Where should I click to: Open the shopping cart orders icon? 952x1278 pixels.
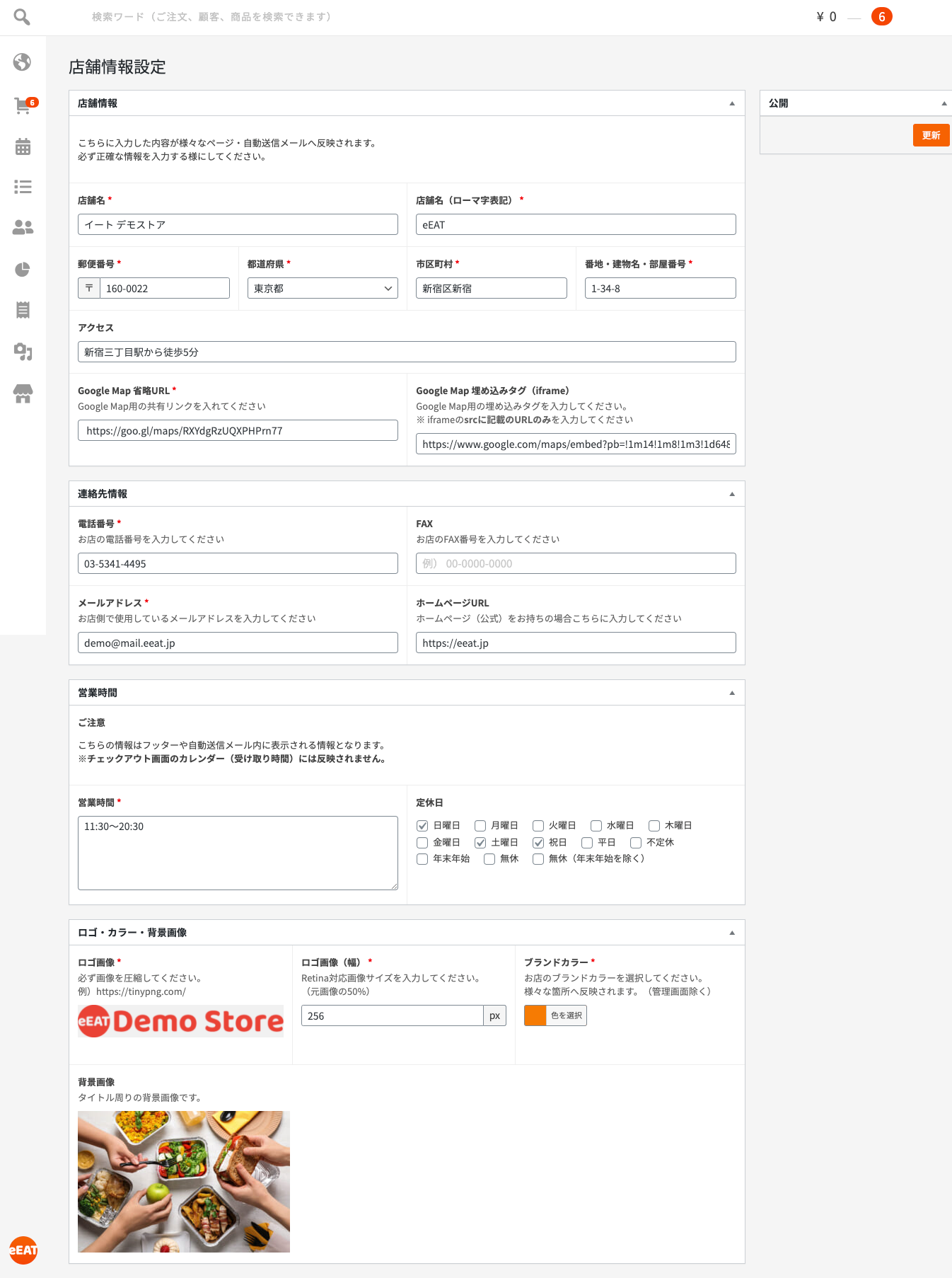click(x=23, y=105)
